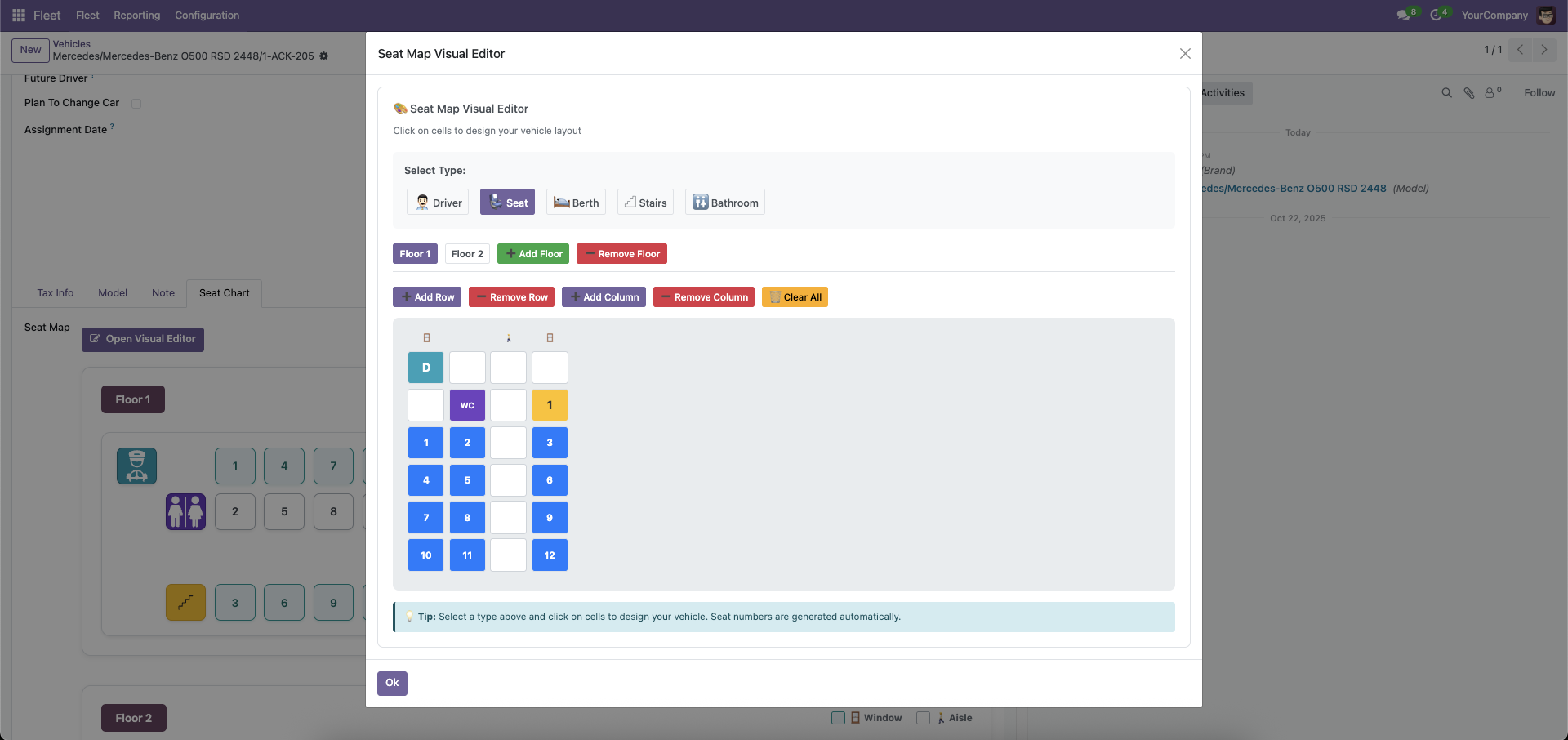Switch to the Tax Info tab
This screenshot has width=1568, height=740.
[x=56, y=293]
